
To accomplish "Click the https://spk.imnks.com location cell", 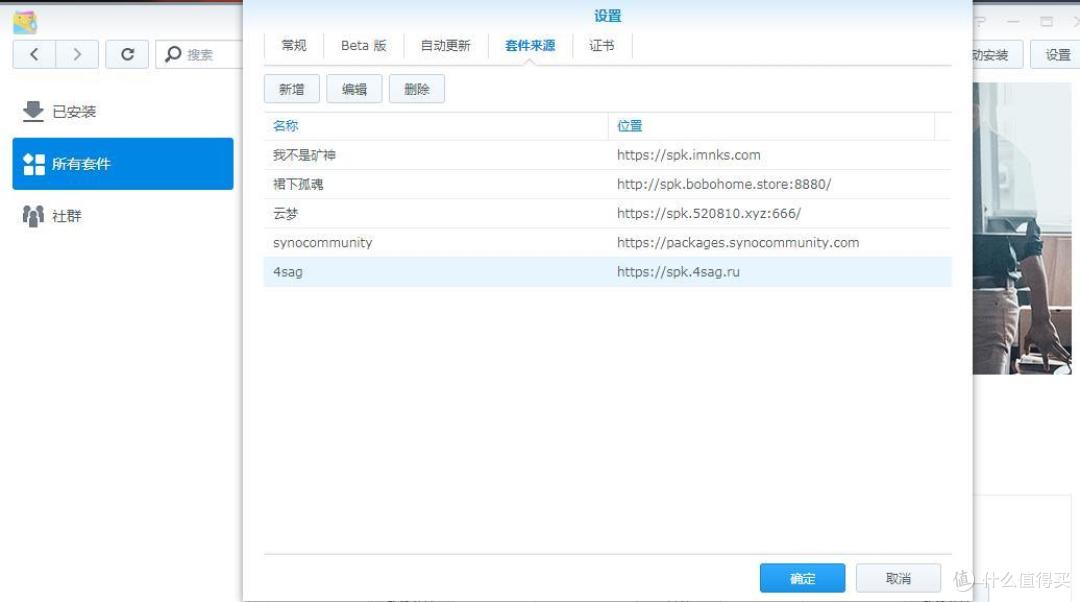I will [x=689, y=155].
